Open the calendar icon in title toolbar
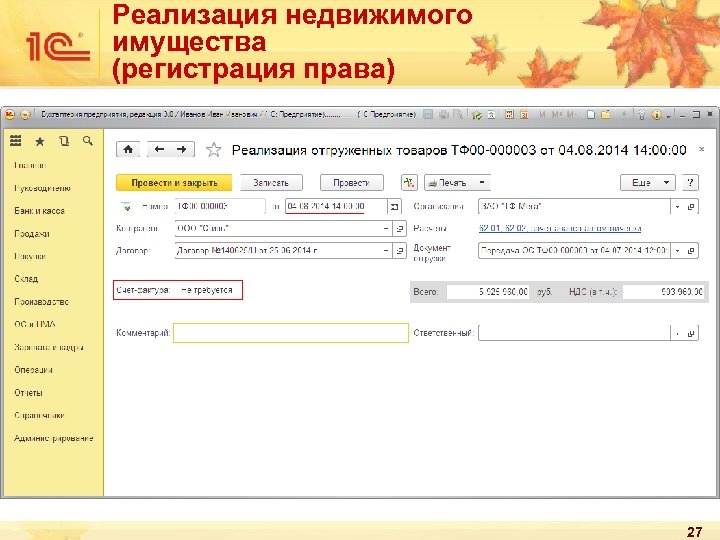This screenshot has width=720, height=540. [524, 114]
